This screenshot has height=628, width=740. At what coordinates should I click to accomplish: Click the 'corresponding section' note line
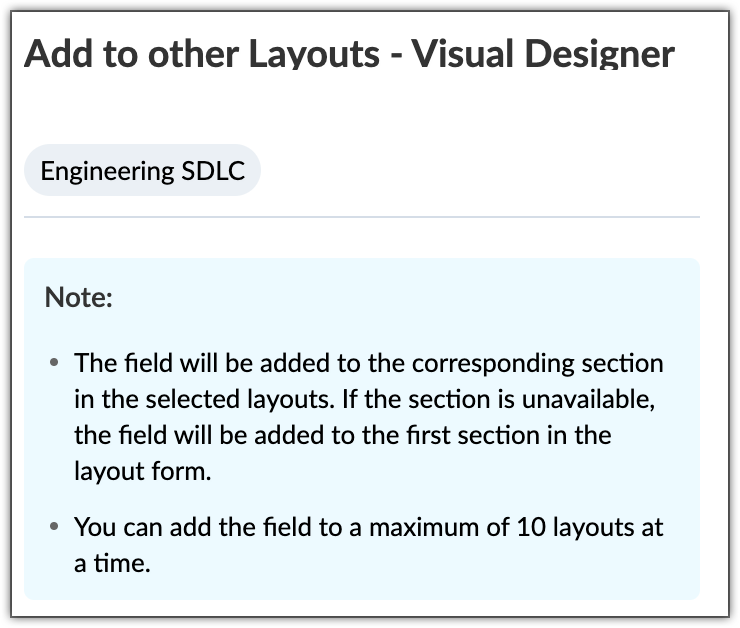click(x=368, y=363)
